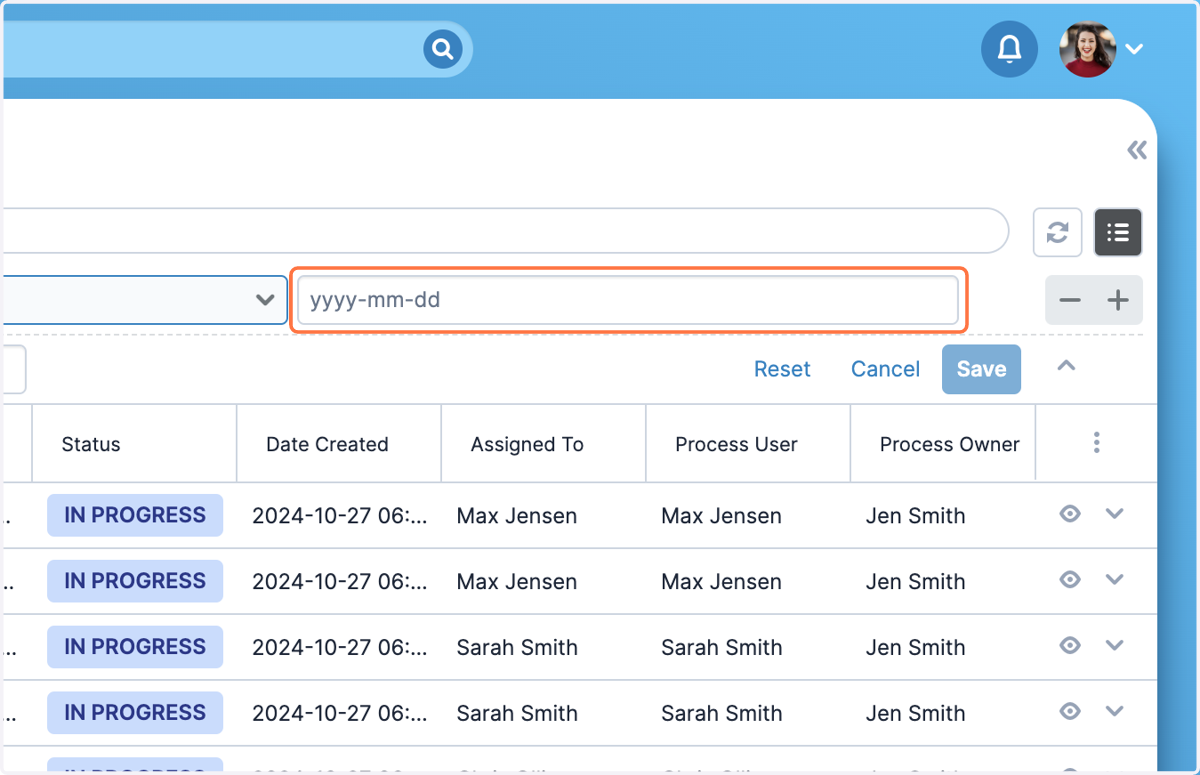Toggle the list view icon button
Screen dimensions: 1200x775
[1118, 233]
